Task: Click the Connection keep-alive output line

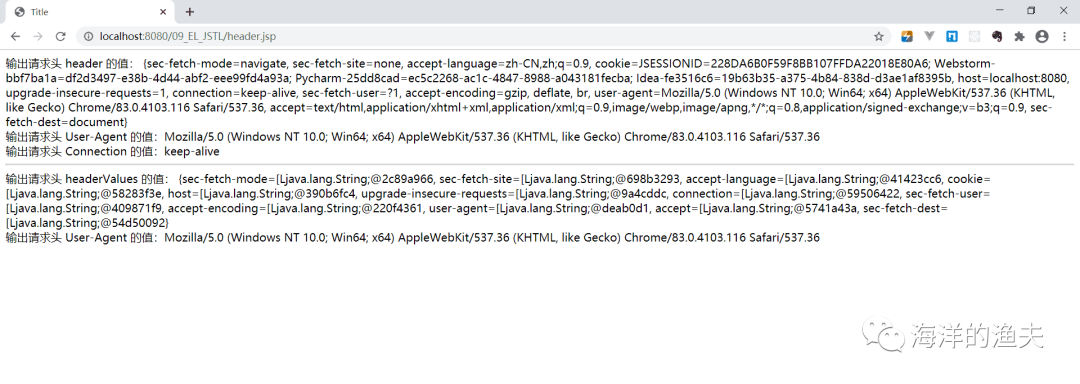Action: pyautogui.click(x=112, y=151)
